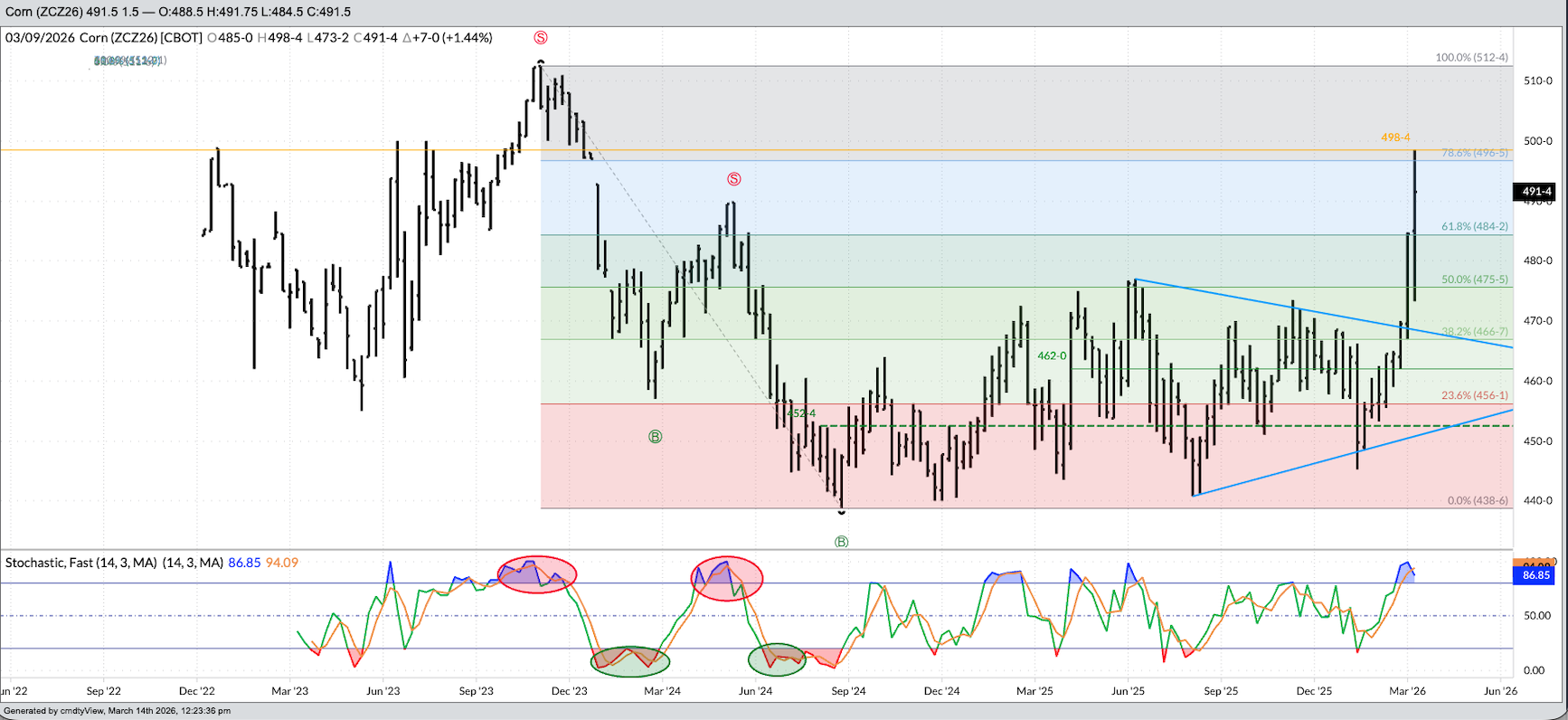Click the Stochastic, Fast (14, 3, MA) title
The height and width of the screenshot is (720, 1568).
point(114,563)
